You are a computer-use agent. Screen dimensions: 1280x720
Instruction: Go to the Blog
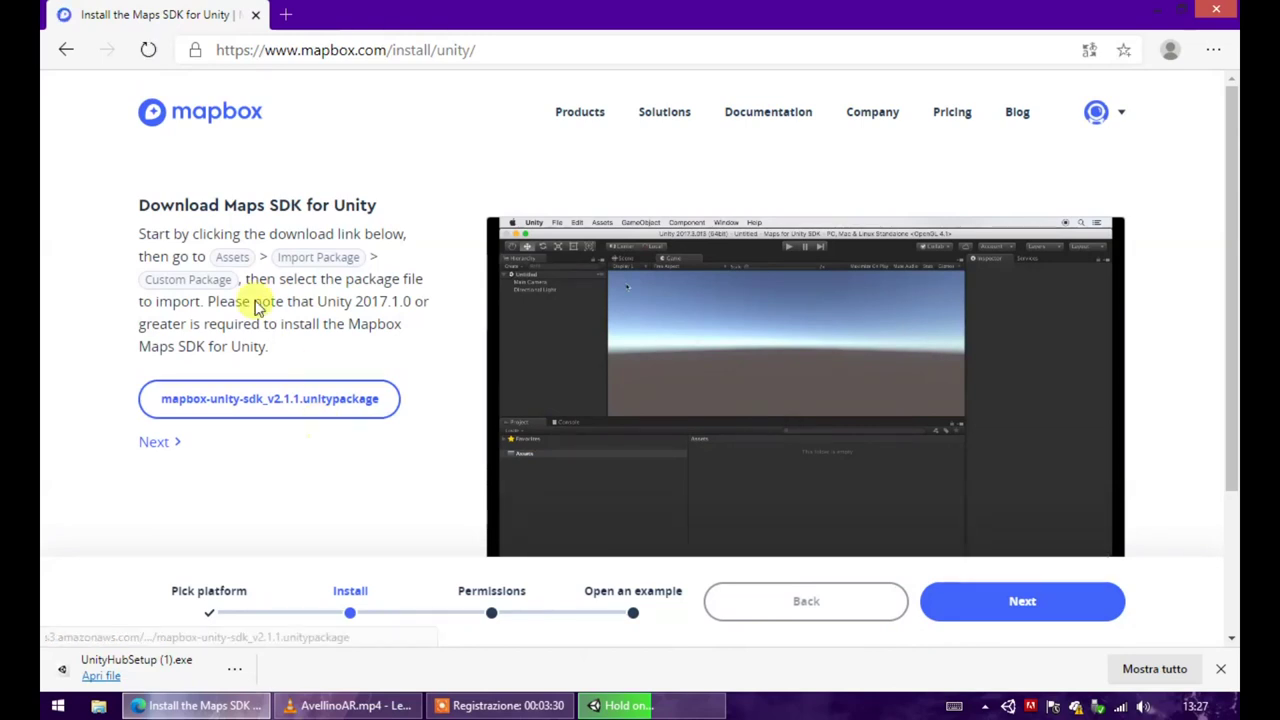(1017, 112)
